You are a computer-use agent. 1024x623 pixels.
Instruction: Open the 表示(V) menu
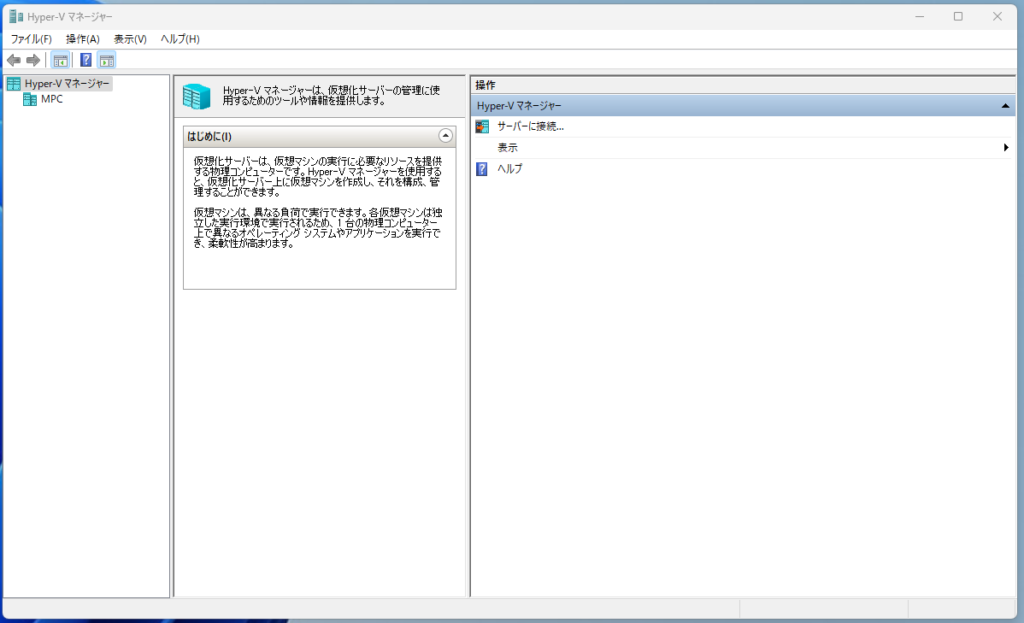[x=130, y=39]
